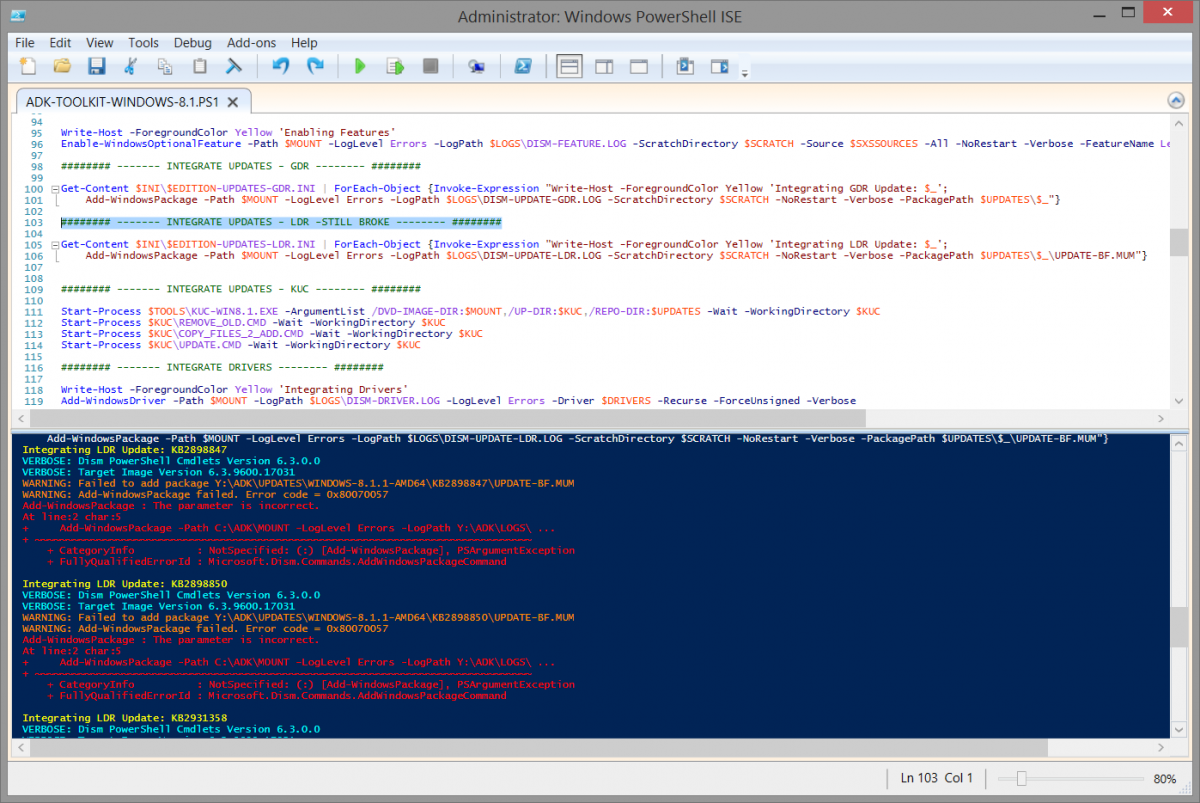Collapse the code block at line 105
This screenshot has width=1200, height=803.
[53, 244]
